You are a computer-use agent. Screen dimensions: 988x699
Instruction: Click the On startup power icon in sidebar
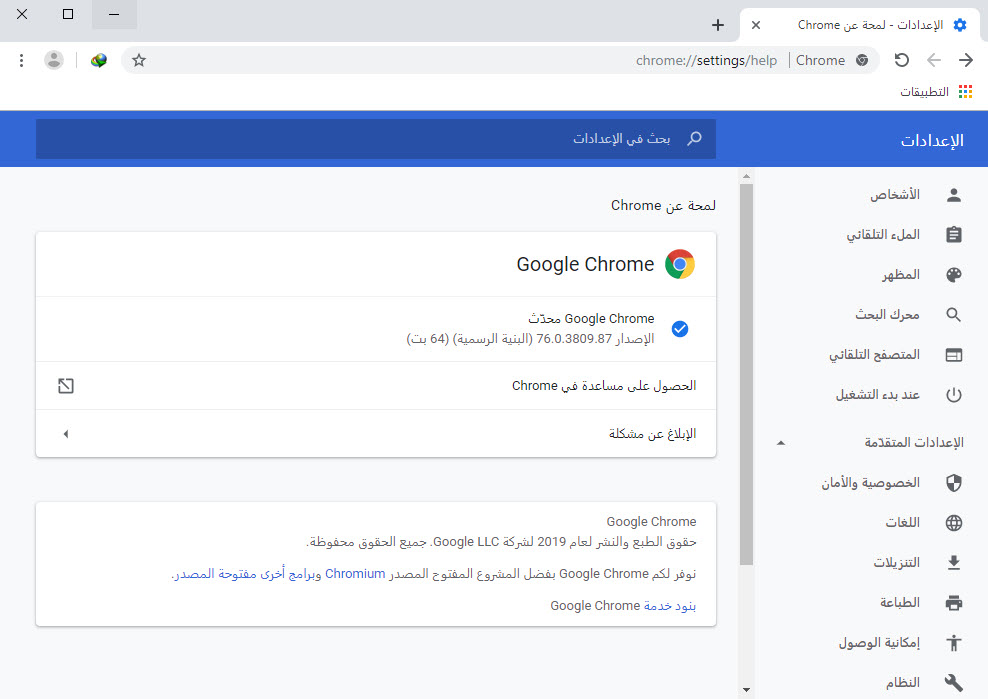tap(953, 395)
